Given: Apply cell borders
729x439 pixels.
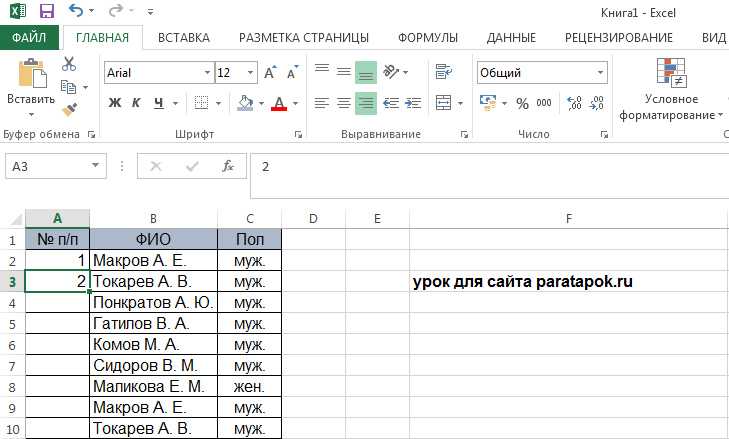Looking at the screenshot, I should coord(201,103).
